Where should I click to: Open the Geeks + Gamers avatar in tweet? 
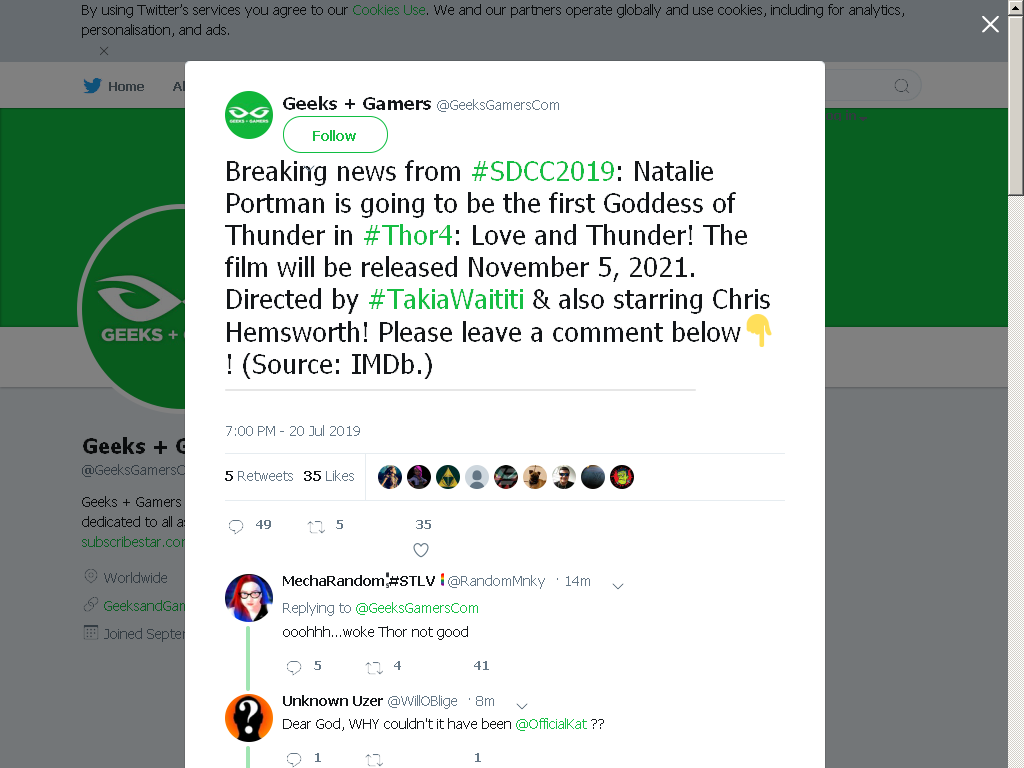(x=249, y=115)
